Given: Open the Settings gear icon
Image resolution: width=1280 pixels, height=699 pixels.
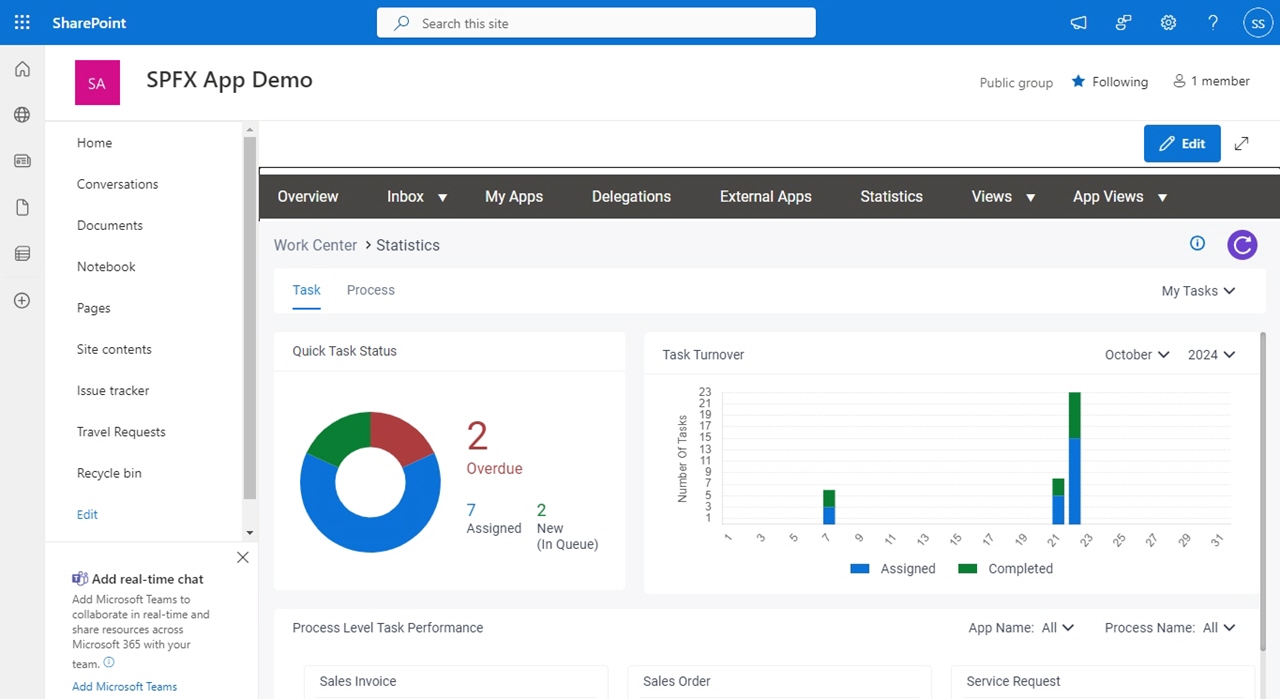Looking at the screenshot, I should pyautogui.click(x=1168, y=23).
